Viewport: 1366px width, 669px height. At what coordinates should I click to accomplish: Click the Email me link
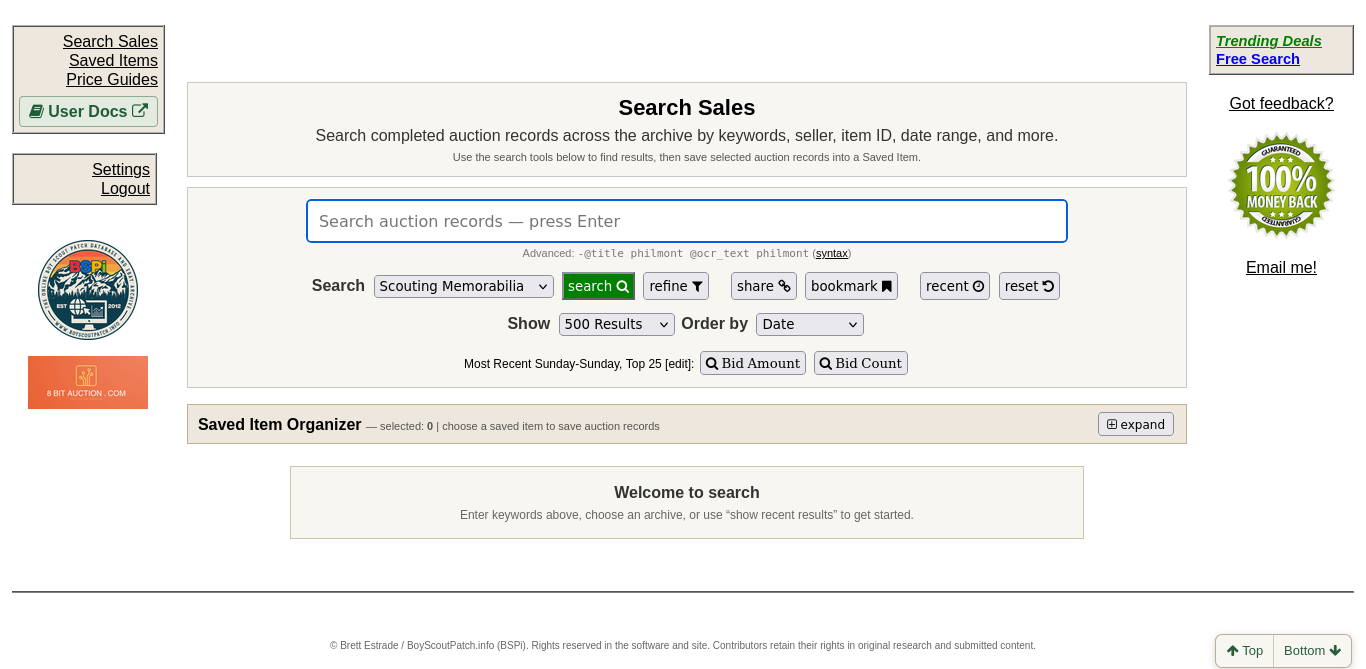(1281, 267)
